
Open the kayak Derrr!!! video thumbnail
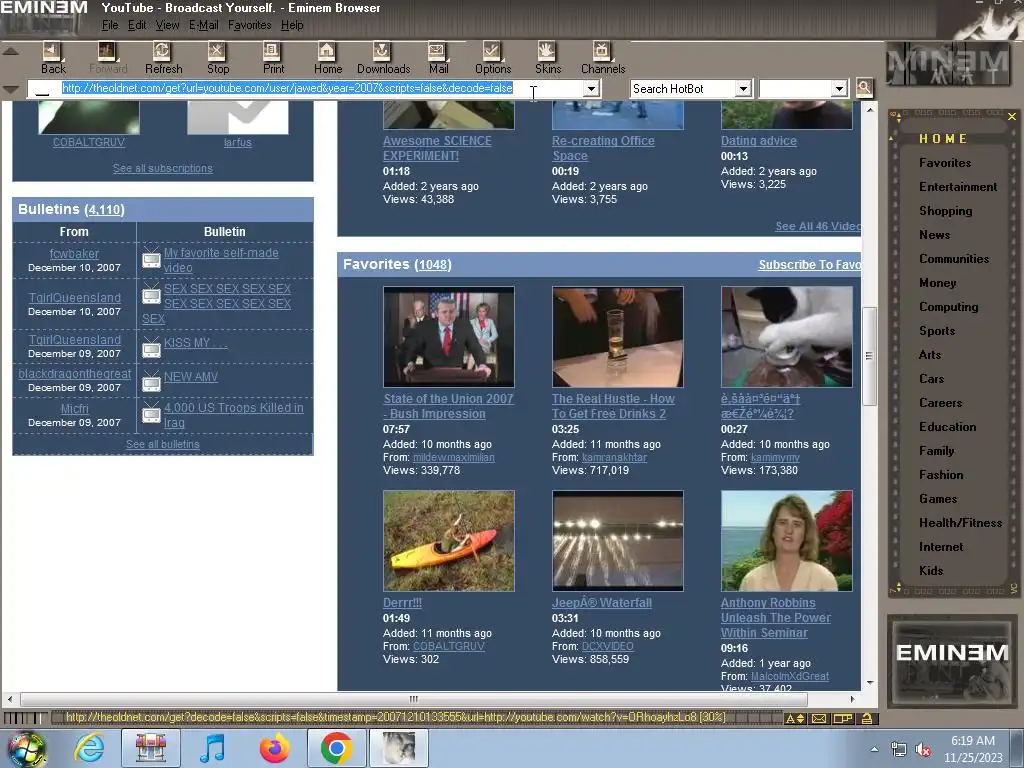[x=449, y=541]
